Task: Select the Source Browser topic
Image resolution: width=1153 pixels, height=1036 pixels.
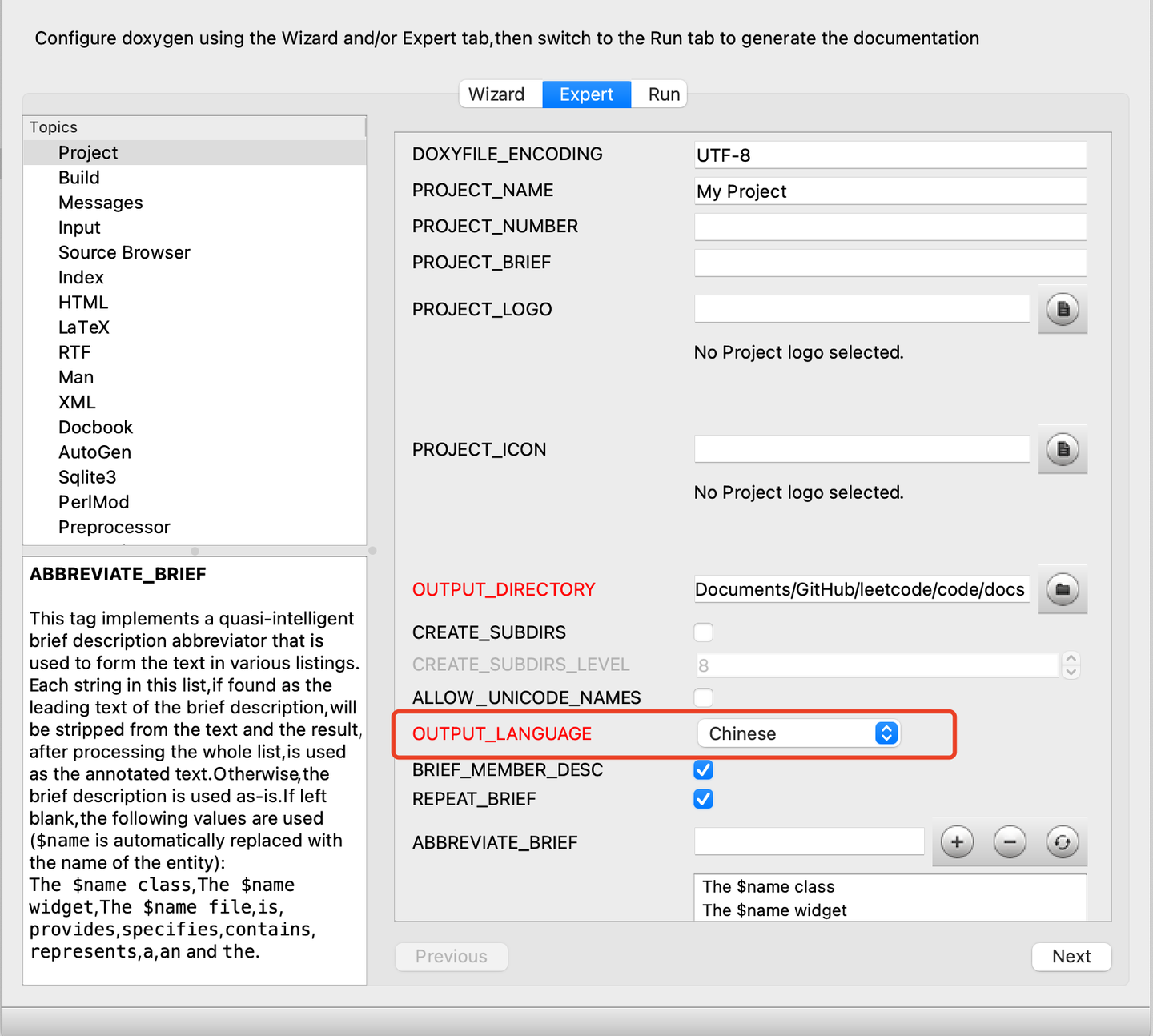Action: point(124,253)
